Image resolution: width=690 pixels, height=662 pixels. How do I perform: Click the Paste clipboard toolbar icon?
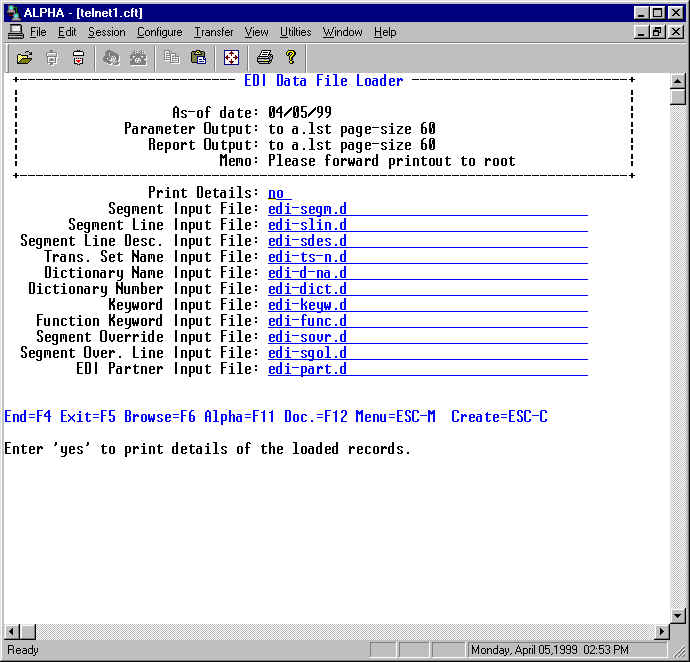(x=198, y=58)
